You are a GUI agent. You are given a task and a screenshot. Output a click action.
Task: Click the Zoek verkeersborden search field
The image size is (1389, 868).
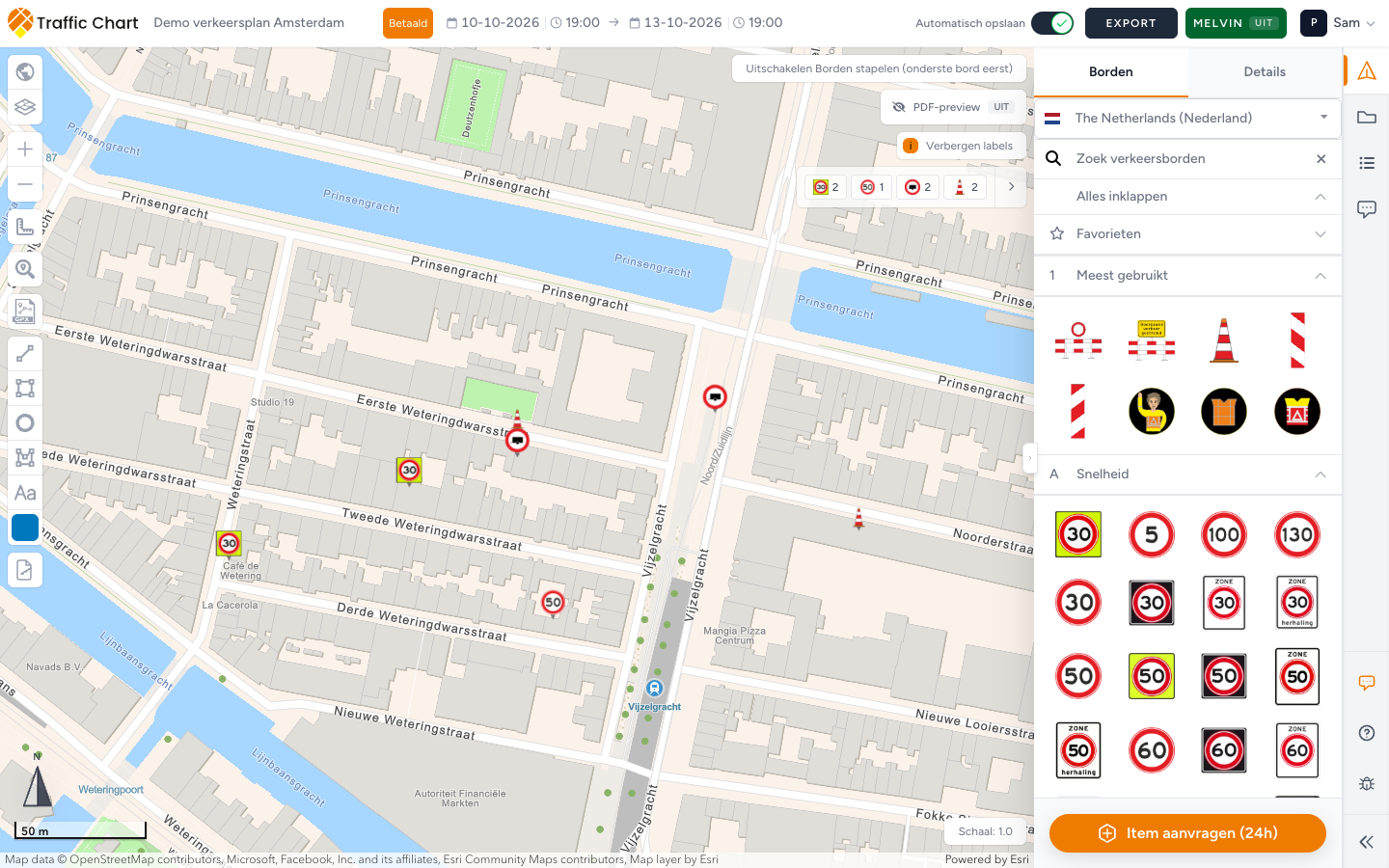(1187, 158)
